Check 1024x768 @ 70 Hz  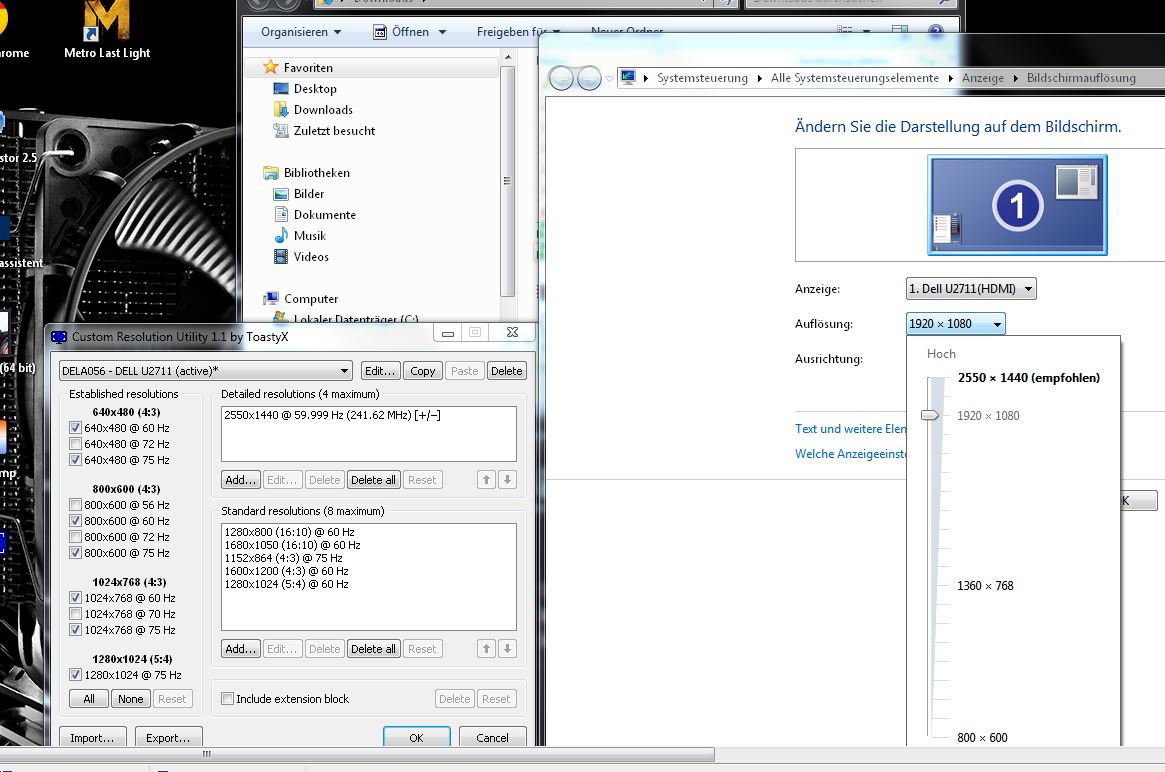pyautogui.click(x=75, y=614)
